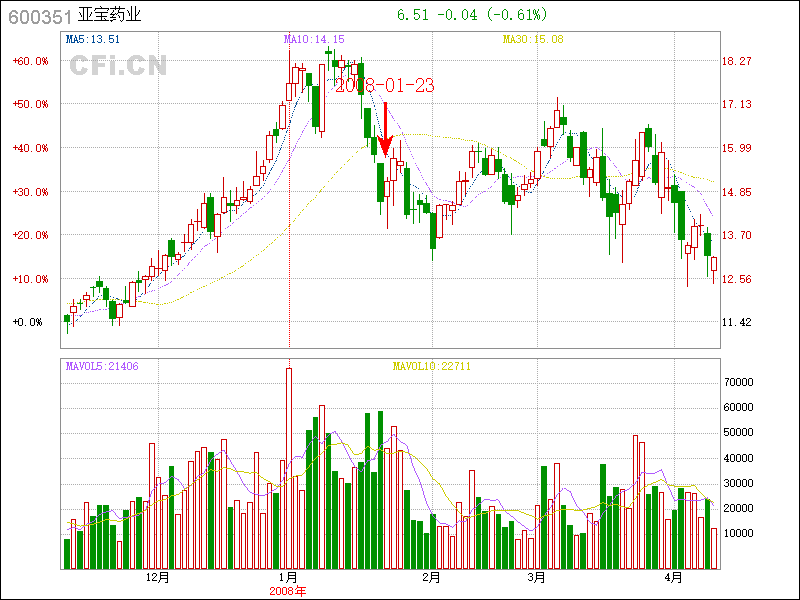Click the 60000 volume axis label

tap(739, 408)
